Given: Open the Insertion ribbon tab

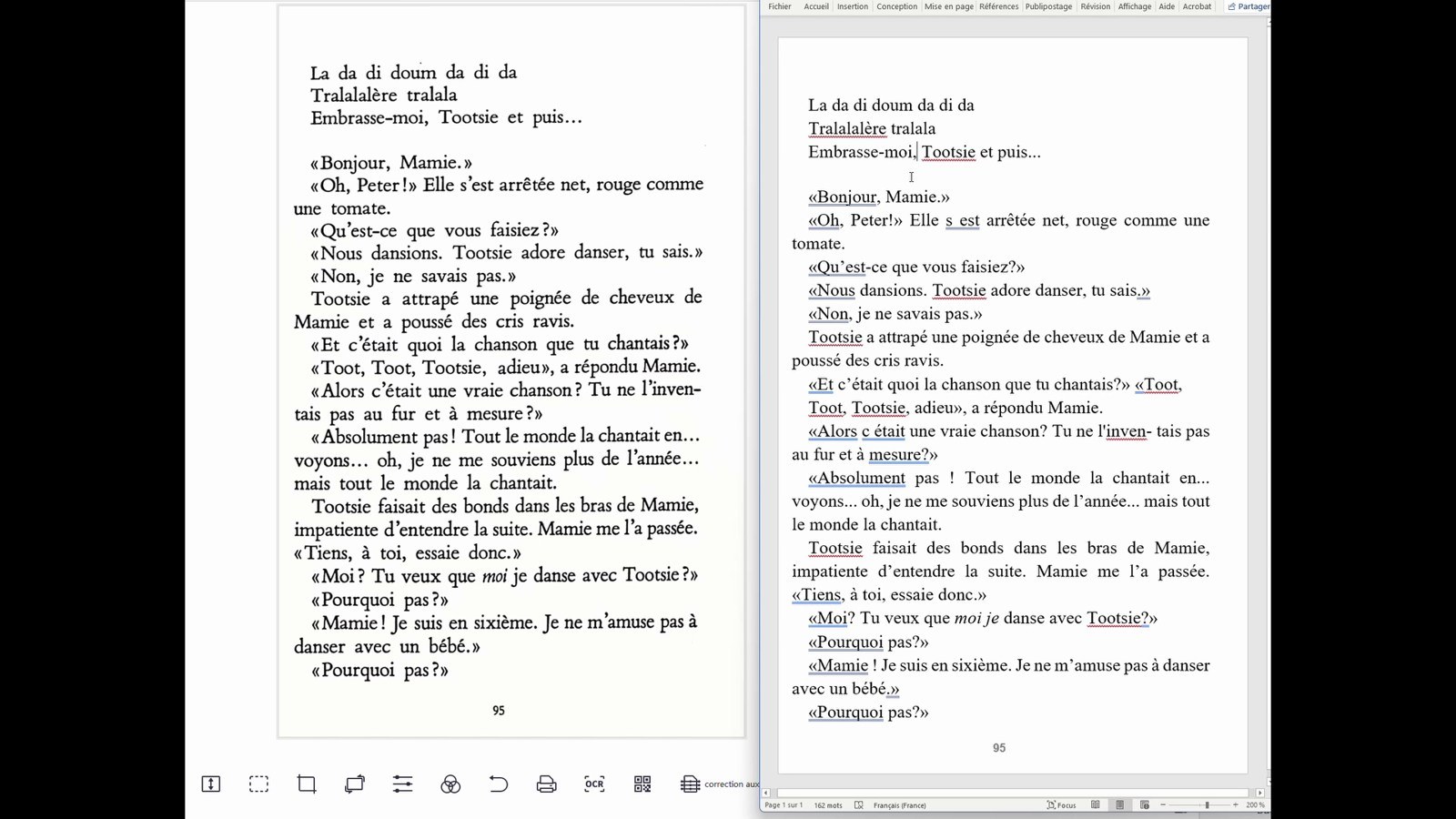Looking at the screenshot, I should (x=853, y=6).
